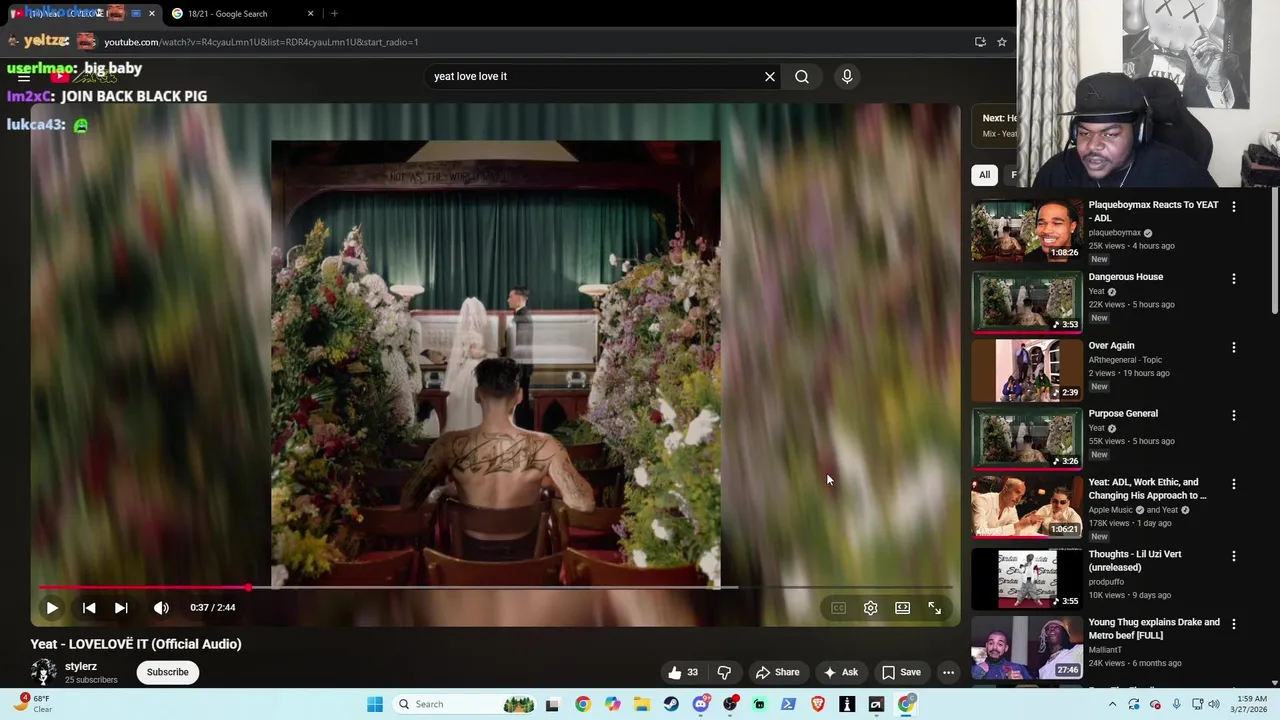Open options menu for Dangerous House
Viewport: 1280px width, 720px height.
point(1233,279)
